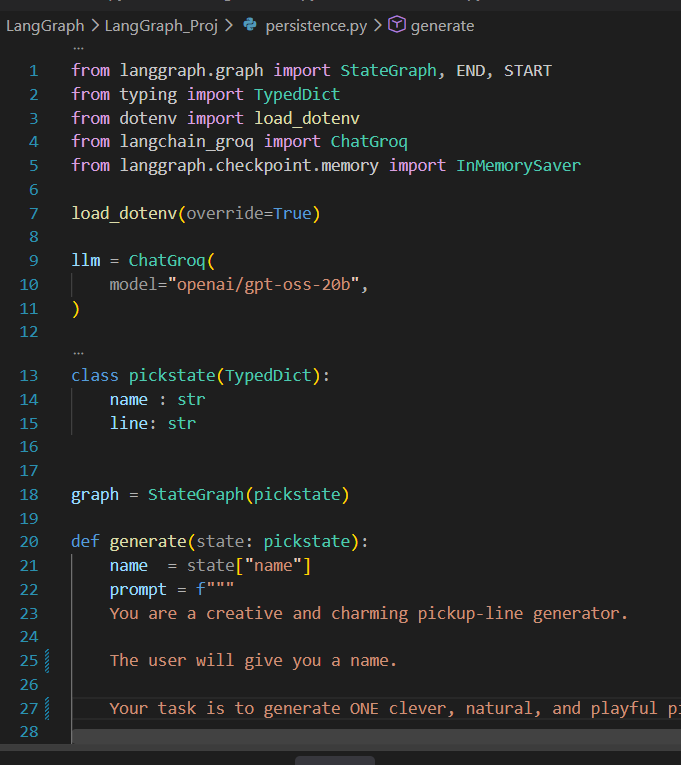The width and height of the screenshot is (681, 765).
Task: Click line number 9 in gutter
Action: [x=34, y=261]
